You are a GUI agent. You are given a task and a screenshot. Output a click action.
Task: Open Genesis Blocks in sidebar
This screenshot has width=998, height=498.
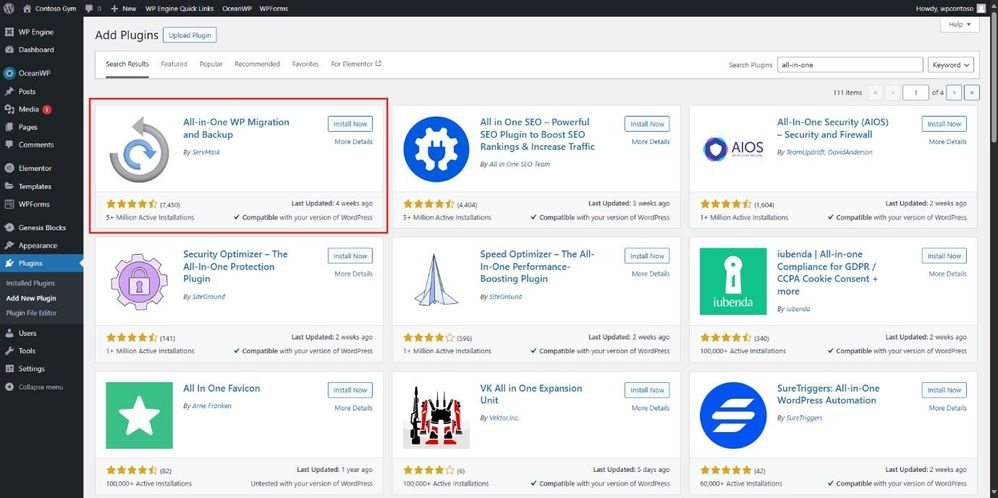pyautogui.click(x=41, y=228)
